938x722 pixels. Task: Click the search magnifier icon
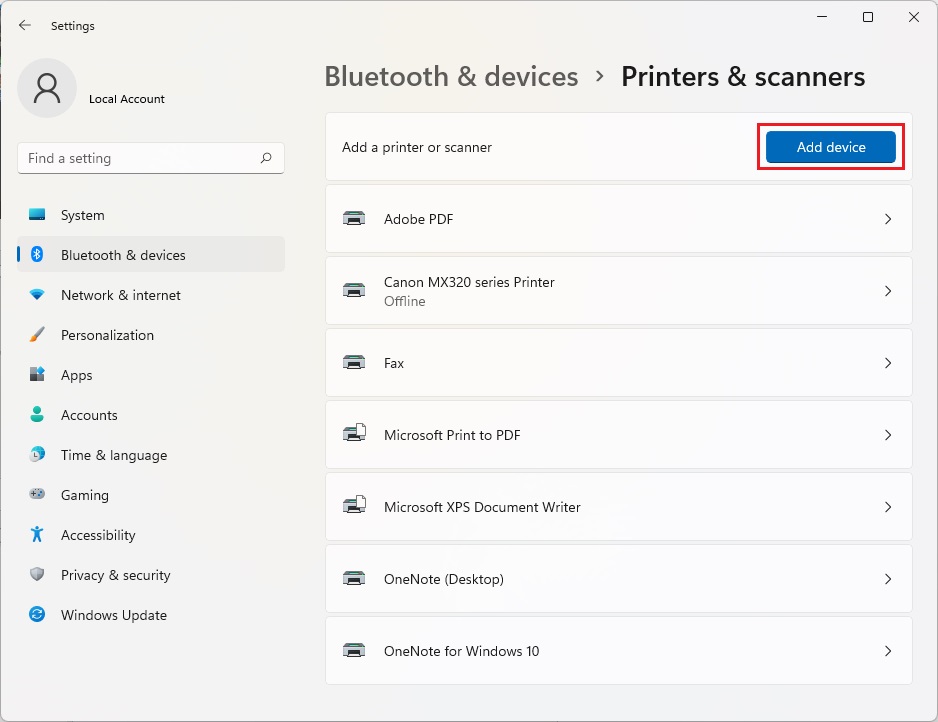pos(266,158)
